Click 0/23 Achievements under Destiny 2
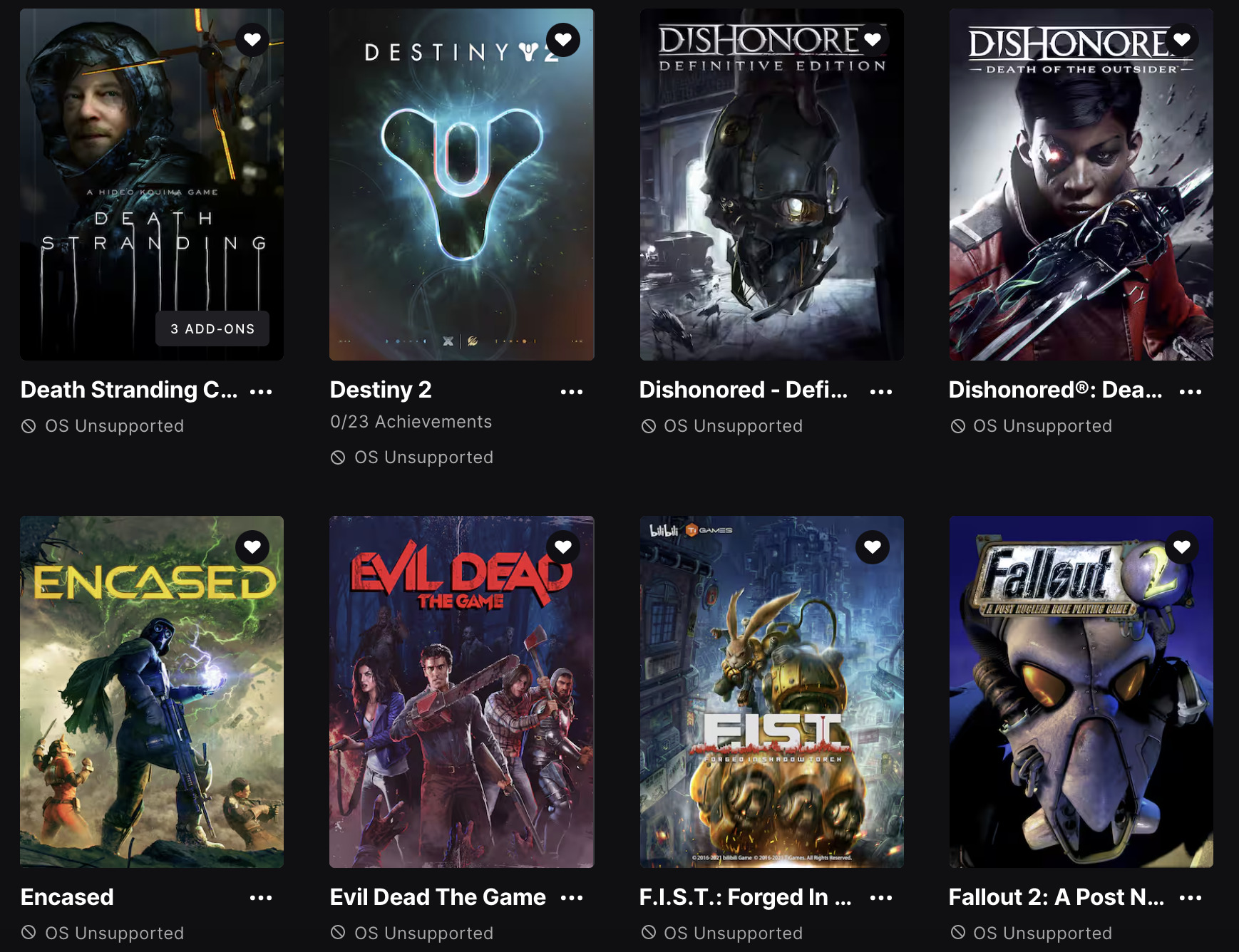 (411, 422)
